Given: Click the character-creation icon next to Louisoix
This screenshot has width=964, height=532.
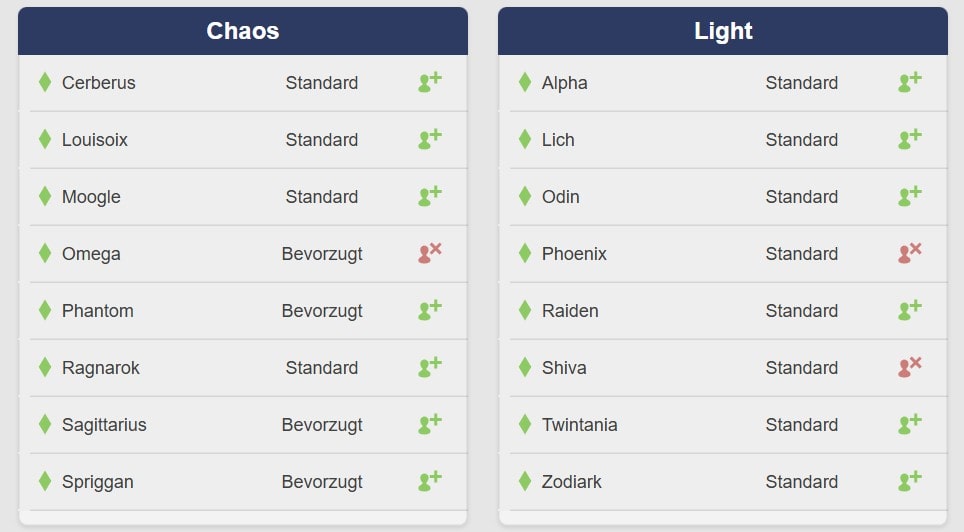Looking at the screenshot, I should tap(430, 139).
